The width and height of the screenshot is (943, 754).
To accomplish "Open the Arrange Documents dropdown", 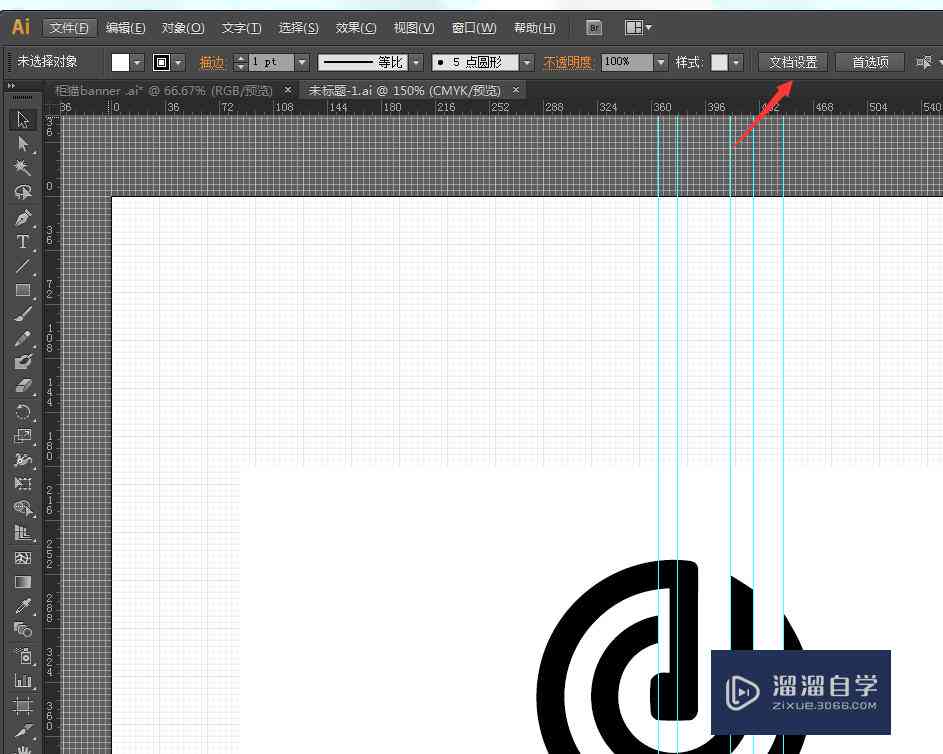I will click(637, 28).
